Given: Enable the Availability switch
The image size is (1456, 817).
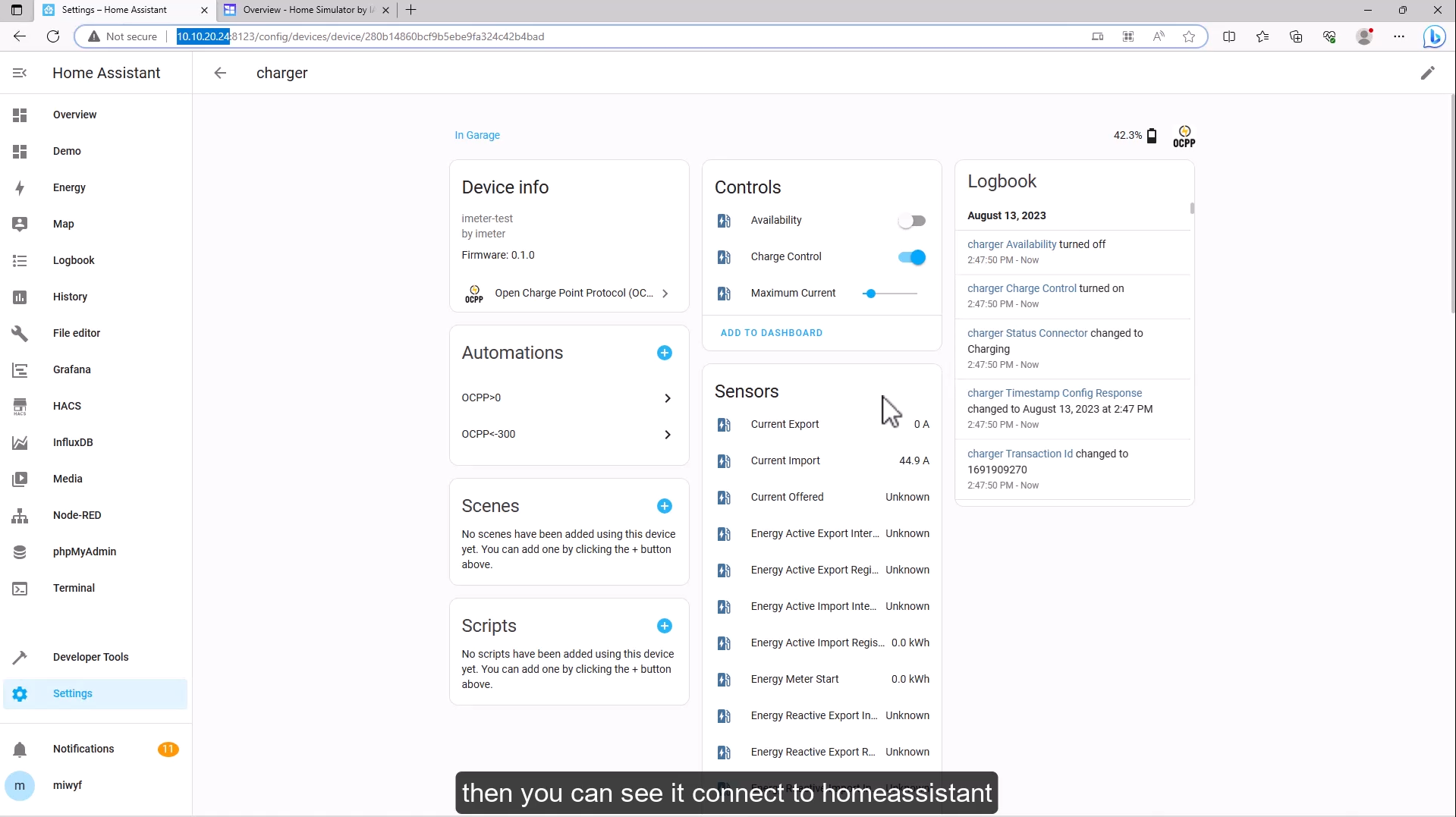Looking at the screenshot, I should [x=911, y=221].
